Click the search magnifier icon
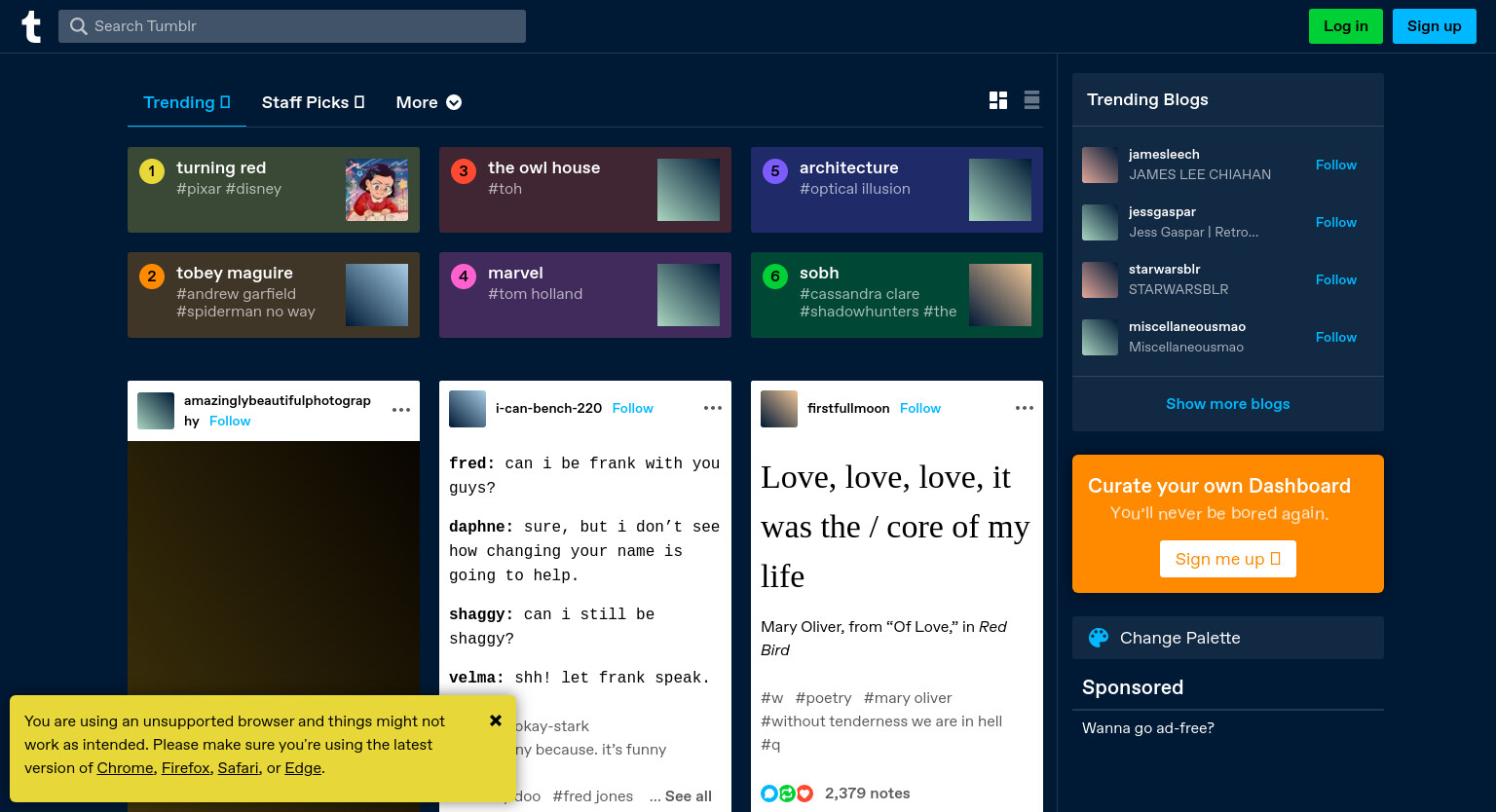The height and width of the screenshot is (812, 1496). [x=79, y=26]
